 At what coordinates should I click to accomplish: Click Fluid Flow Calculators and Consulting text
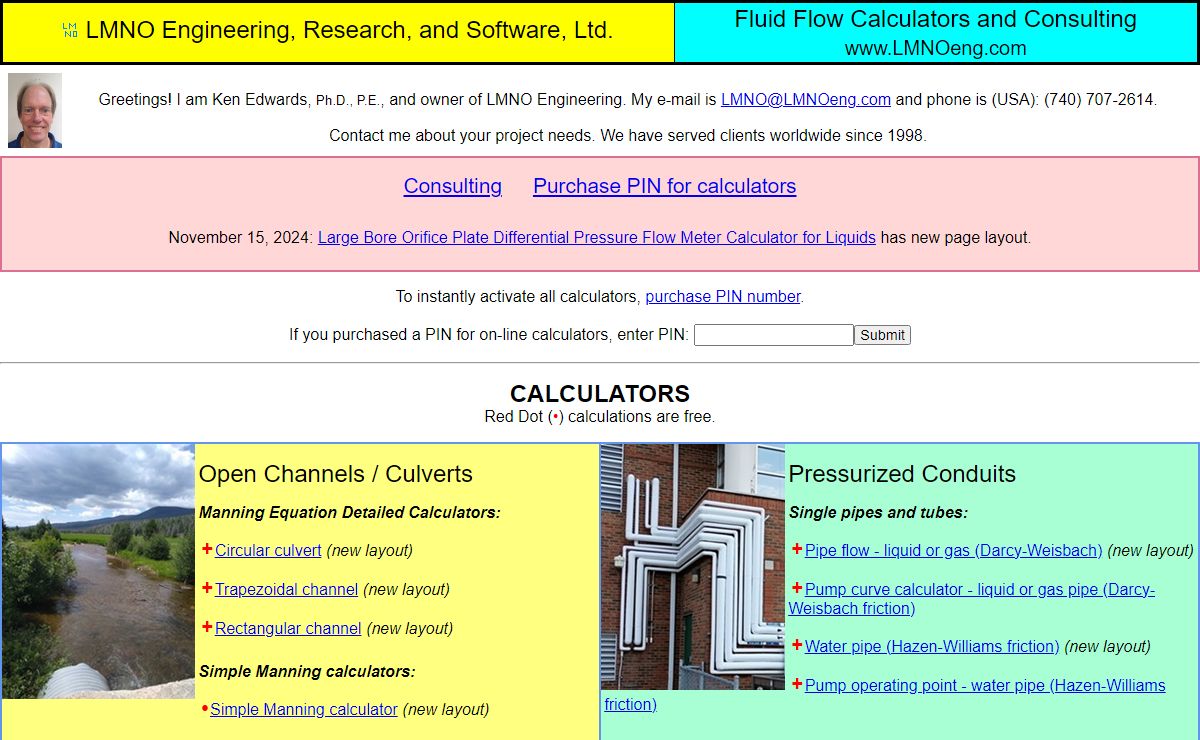pos(936,19)
